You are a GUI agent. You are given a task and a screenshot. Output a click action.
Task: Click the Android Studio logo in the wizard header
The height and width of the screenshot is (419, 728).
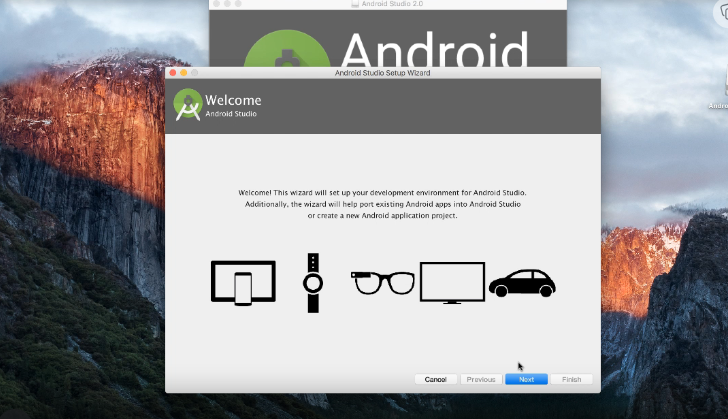[x=188, y=105]
